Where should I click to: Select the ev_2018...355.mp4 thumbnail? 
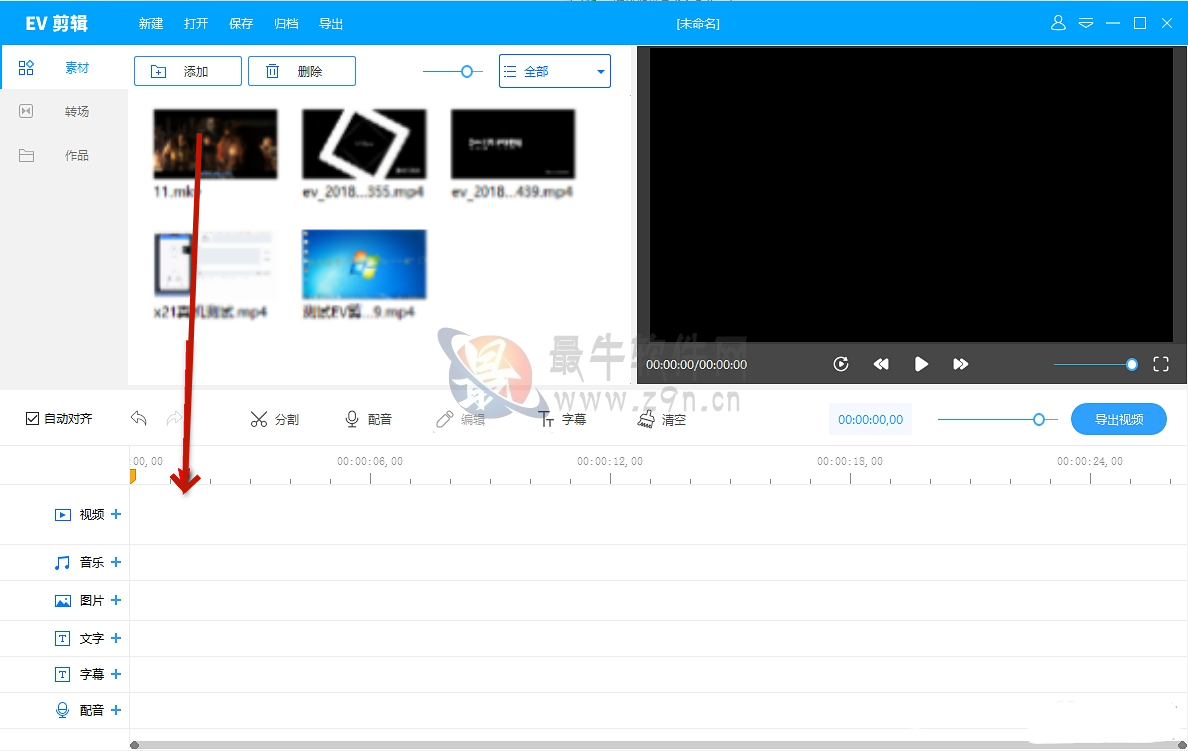click(x=364, y=144)
